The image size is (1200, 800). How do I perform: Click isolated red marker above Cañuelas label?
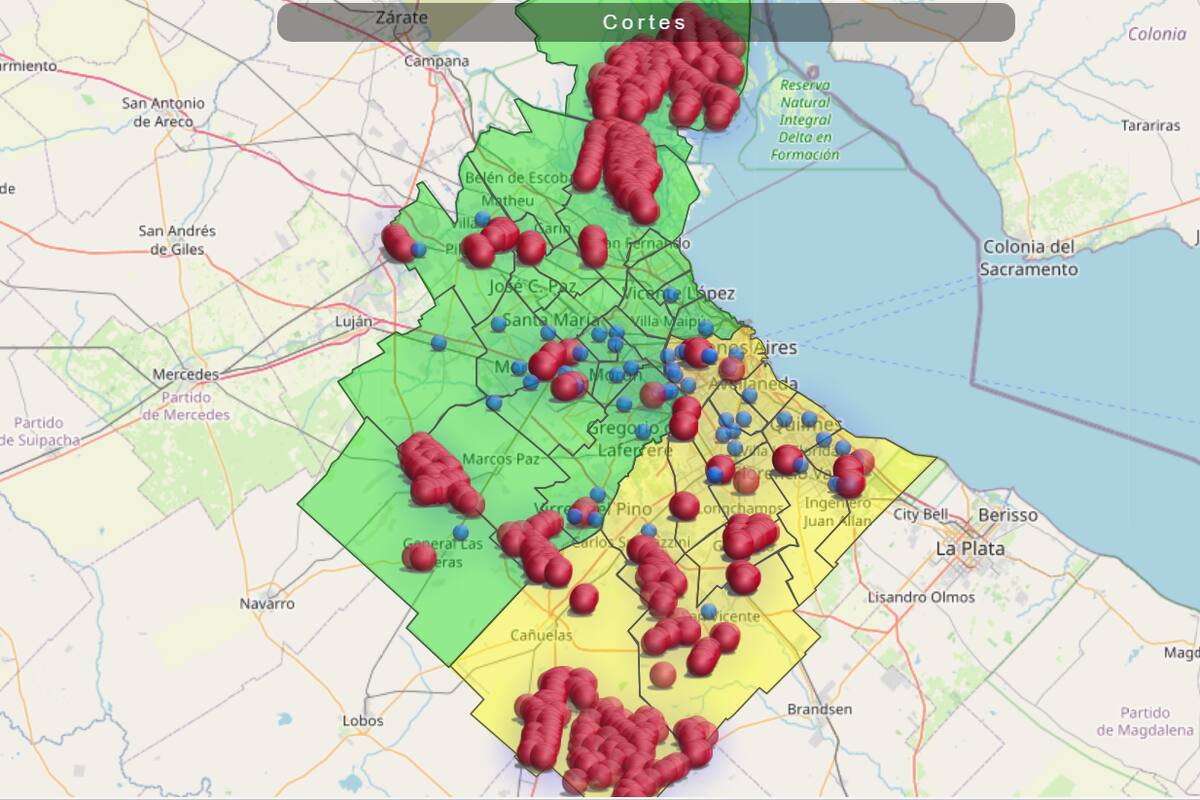click(x=583, y=598)
